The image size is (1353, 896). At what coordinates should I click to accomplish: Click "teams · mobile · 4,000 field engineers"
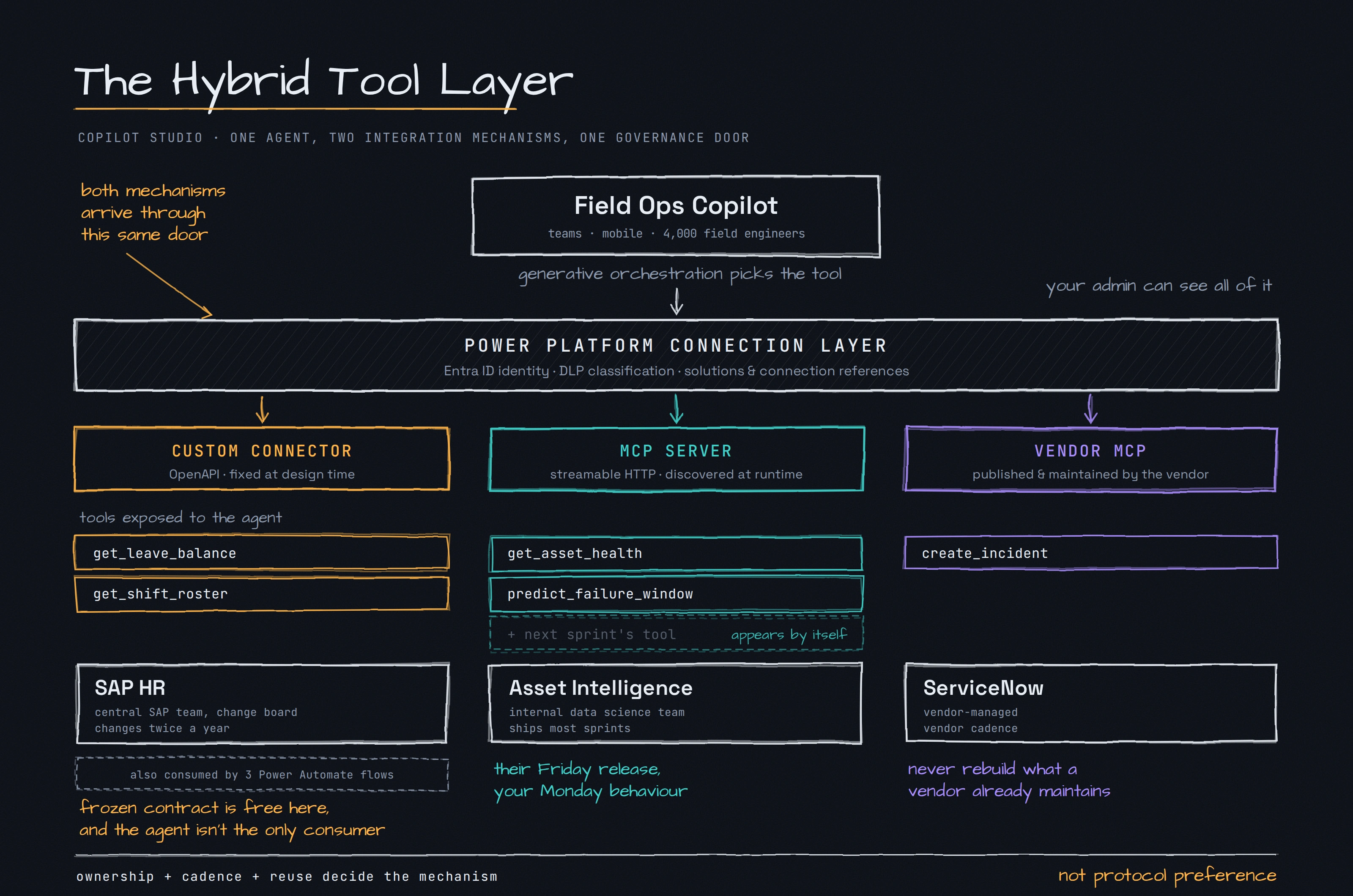point(676,233)
